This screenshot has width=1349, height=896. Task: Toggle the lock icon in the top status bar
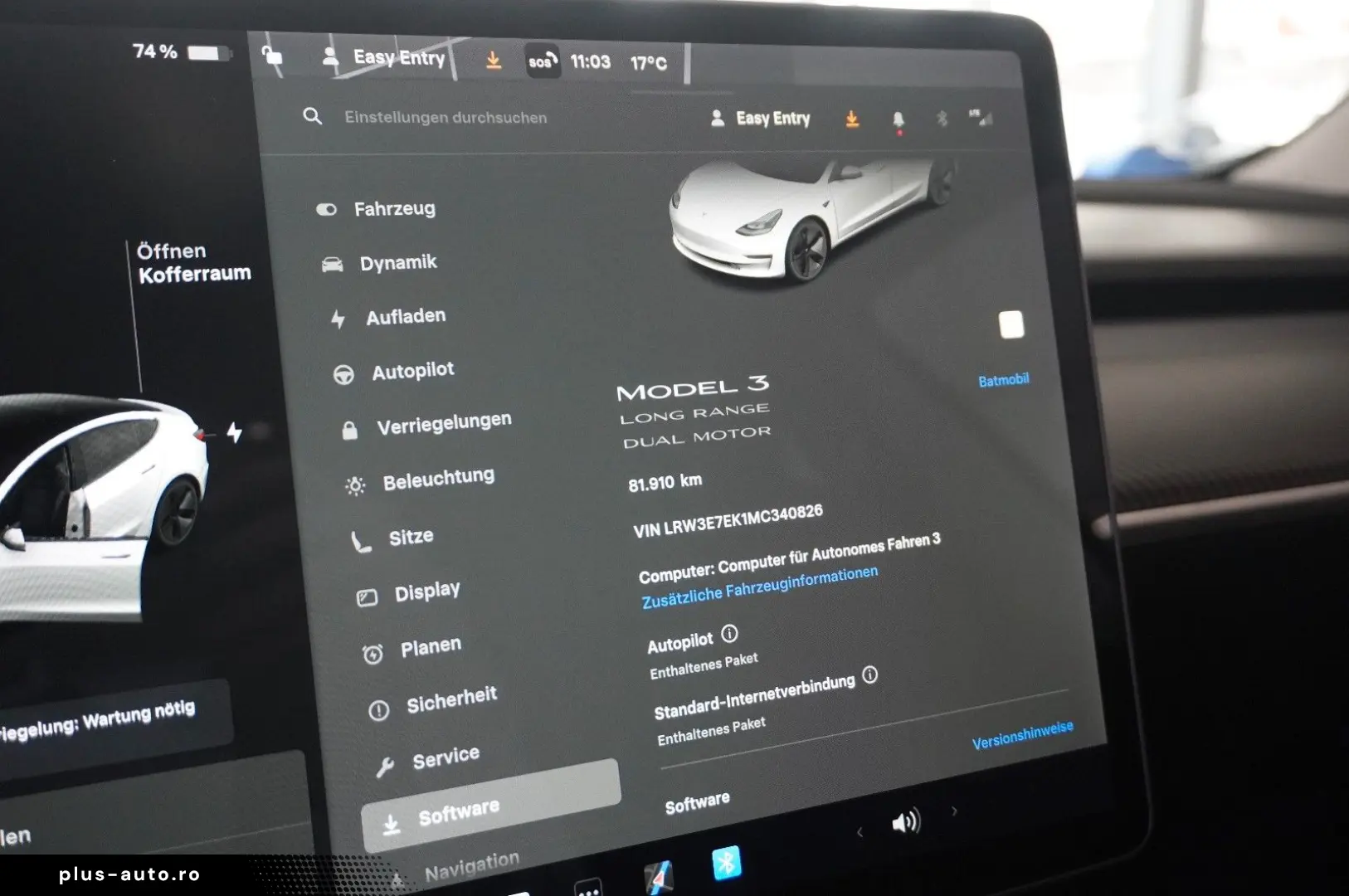pyautogui.click(x=274, y=56)
